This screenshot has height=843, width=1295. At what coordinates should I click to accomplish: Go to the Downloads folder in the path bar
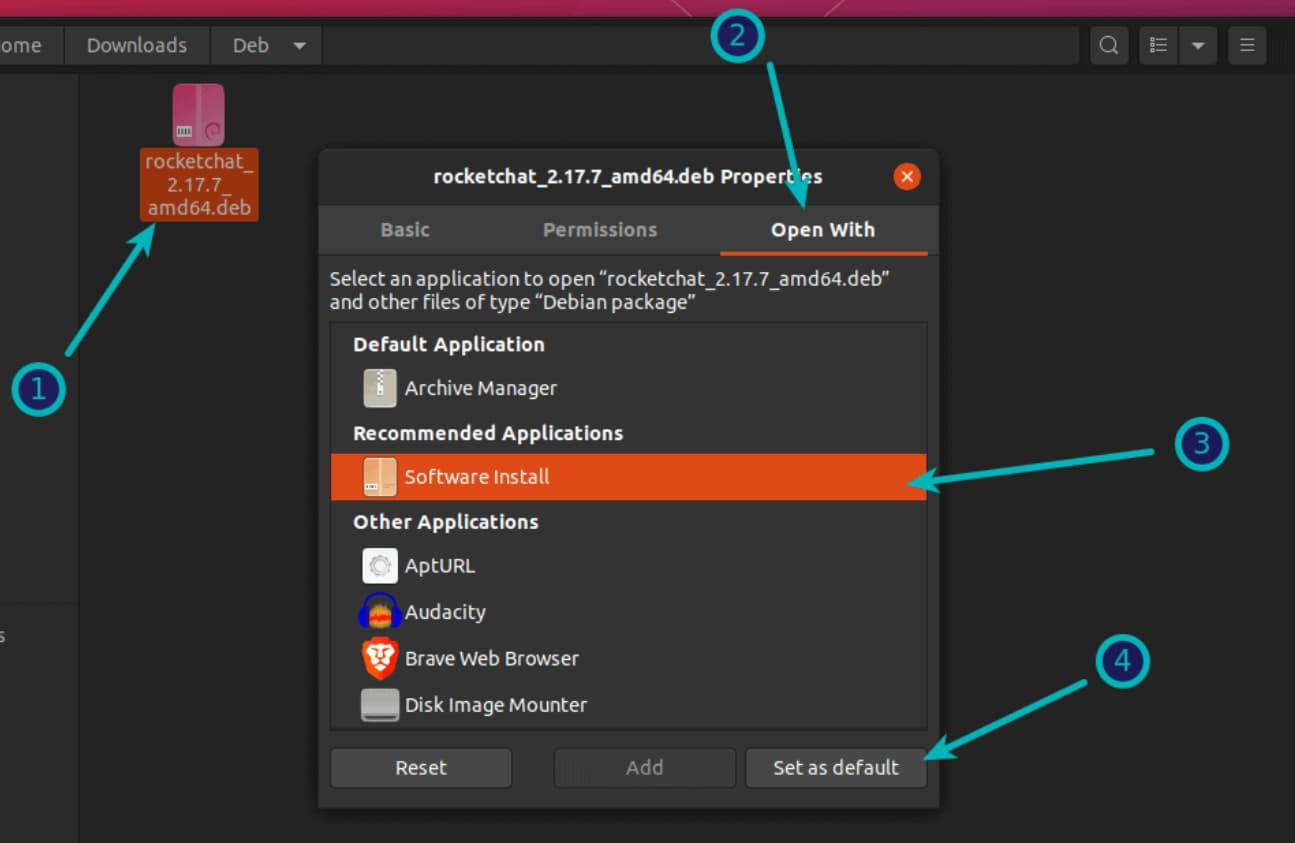[x=137, y=46]
